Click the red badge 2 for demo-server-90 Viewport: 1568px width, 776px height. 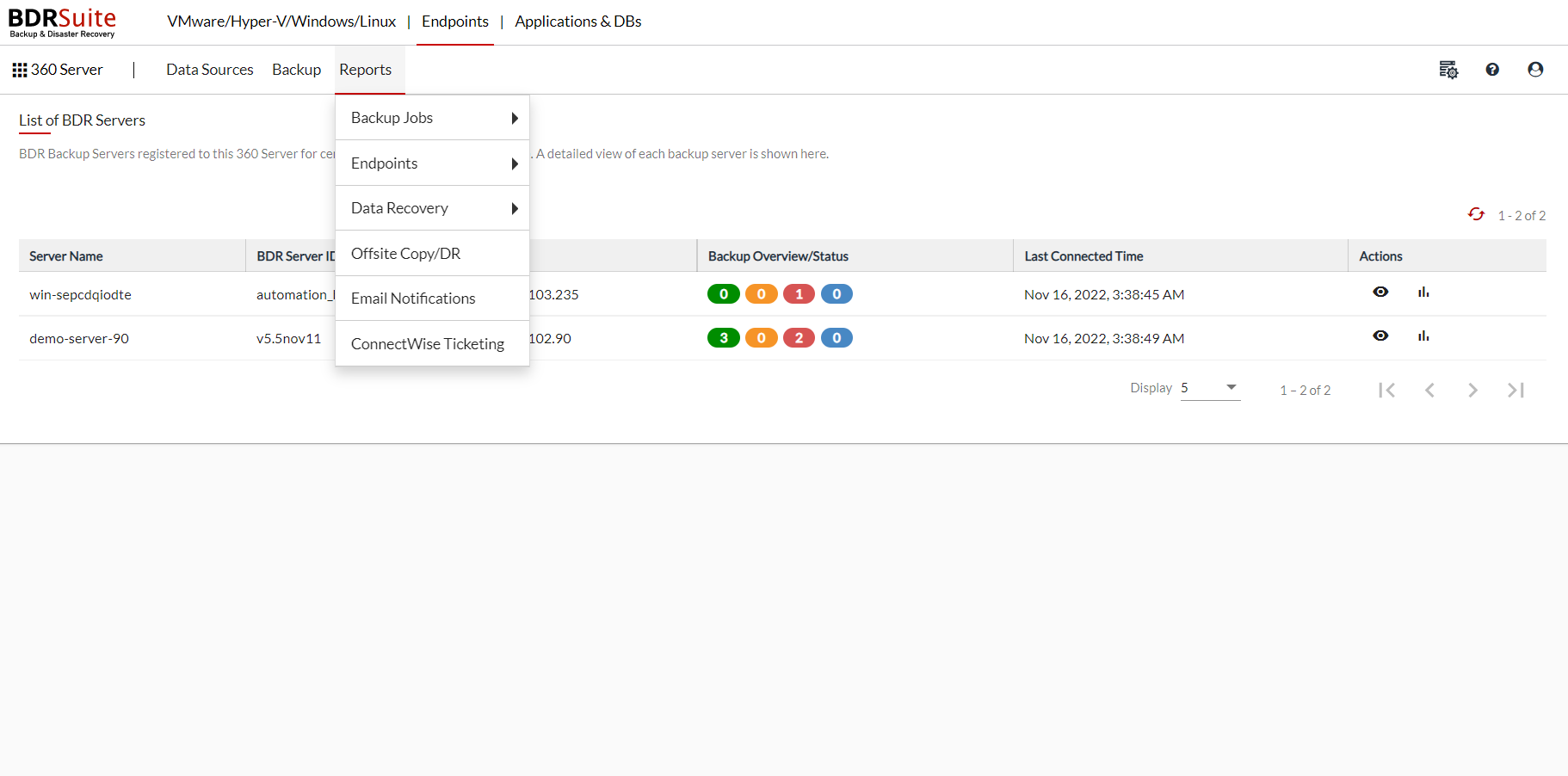point(799,338)
